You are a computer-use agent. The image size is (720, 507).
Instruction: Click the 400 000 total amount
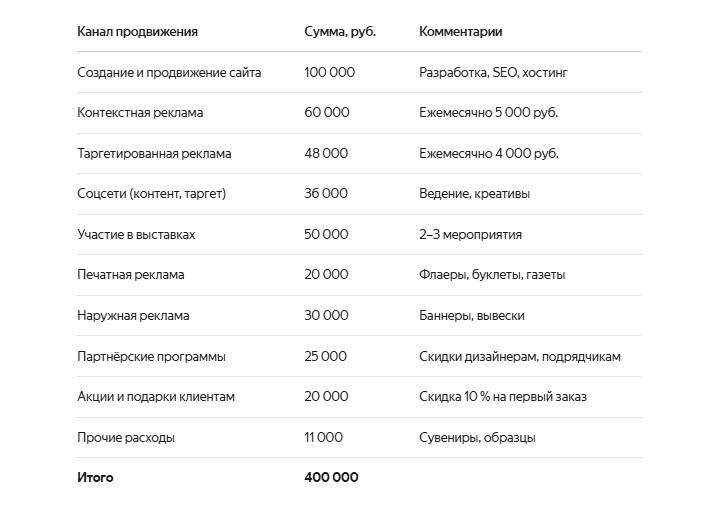click(331, 478)
